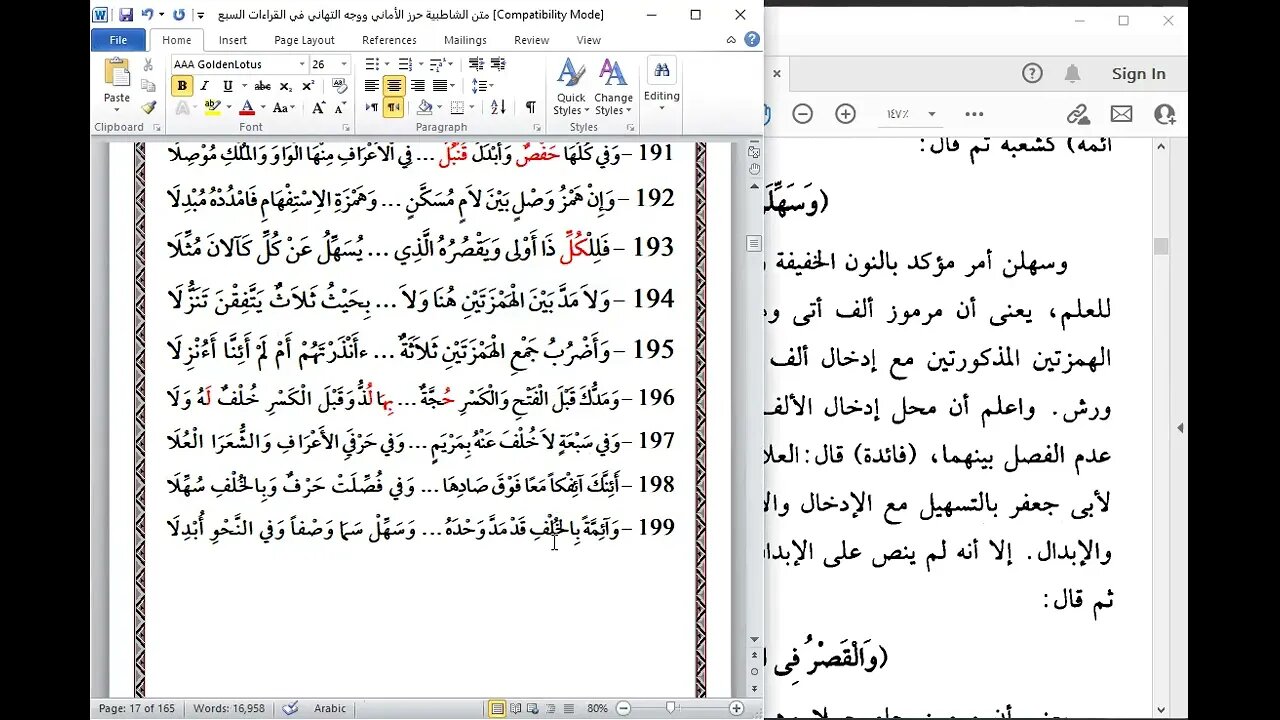The image size is (1280, 720).
Task: Click the Grow Font icon
Action: pos(317,108)
